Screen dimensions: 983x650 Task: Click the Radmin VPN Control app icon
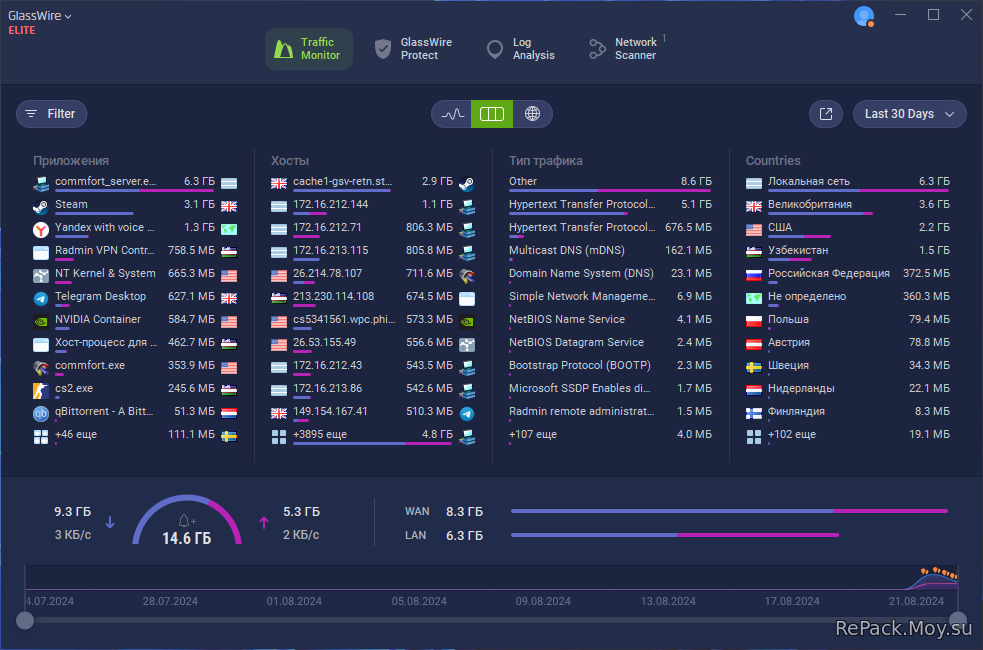(41, 253)
